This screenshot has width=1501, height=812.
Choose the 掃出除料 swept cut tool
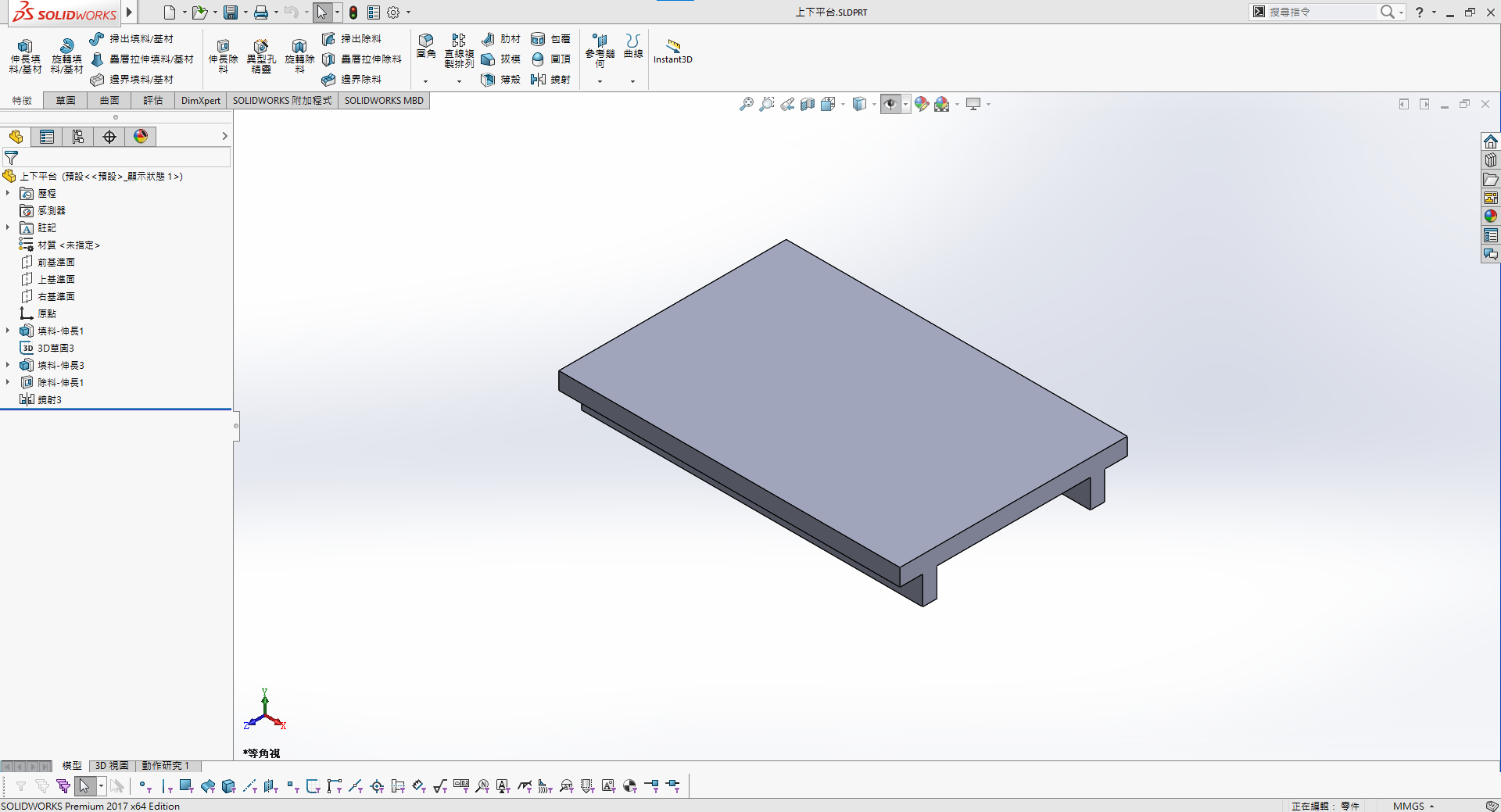tap(352, 39)
